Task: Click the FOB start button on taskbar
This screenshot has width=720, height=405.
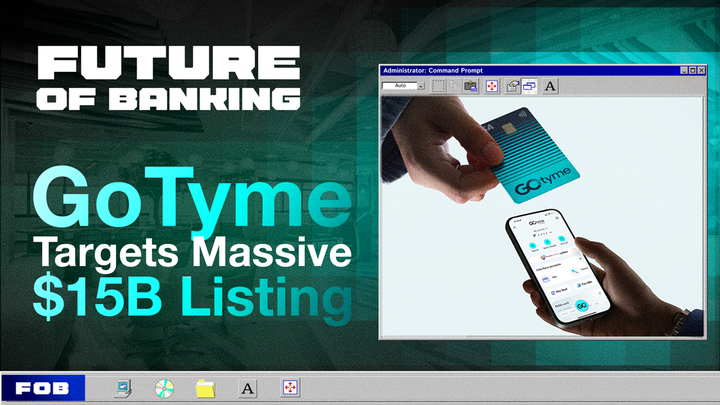Action: (43, 388)
